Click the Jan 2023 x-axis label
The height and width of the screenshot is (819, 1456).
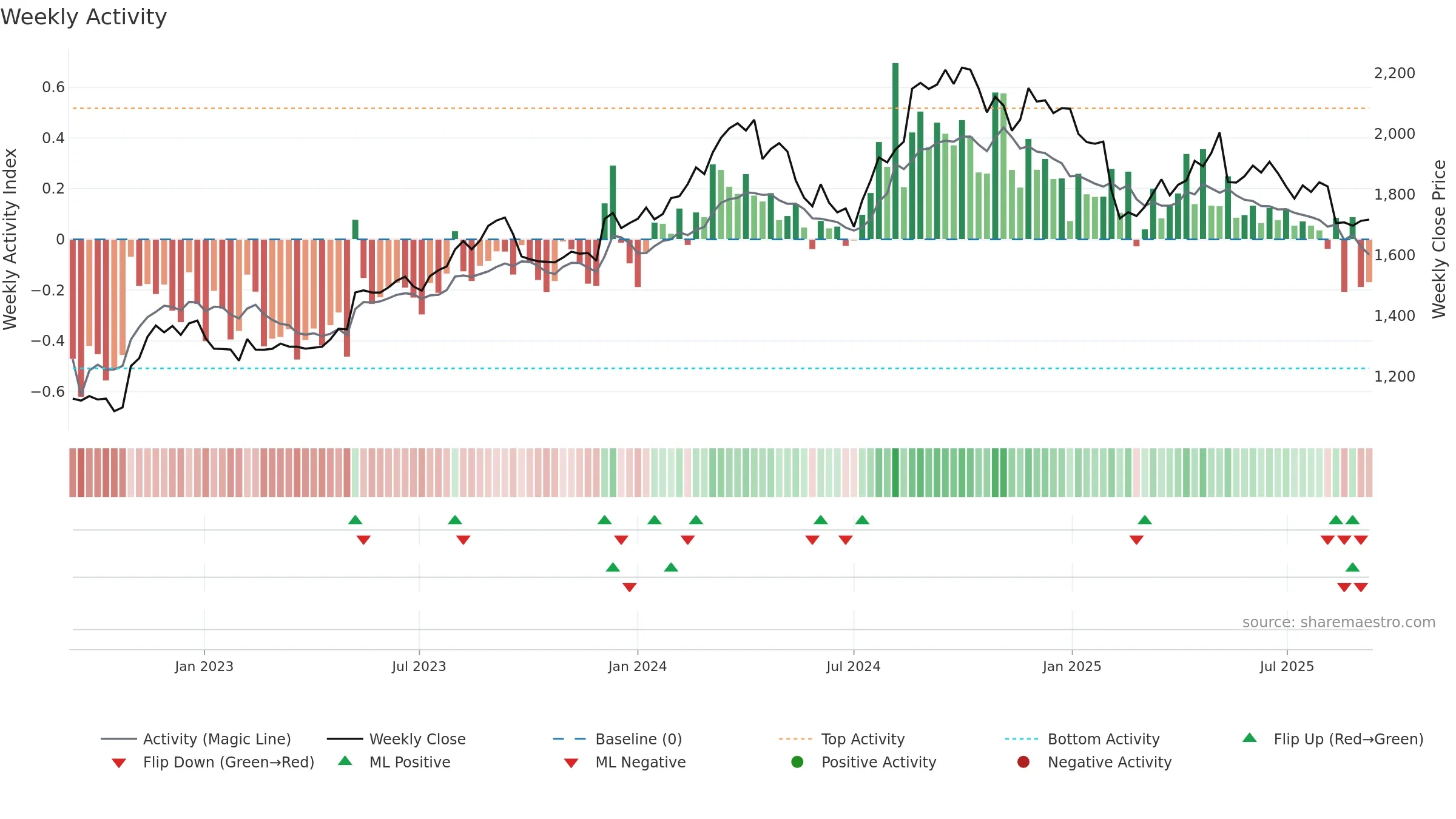pos(204,666)
